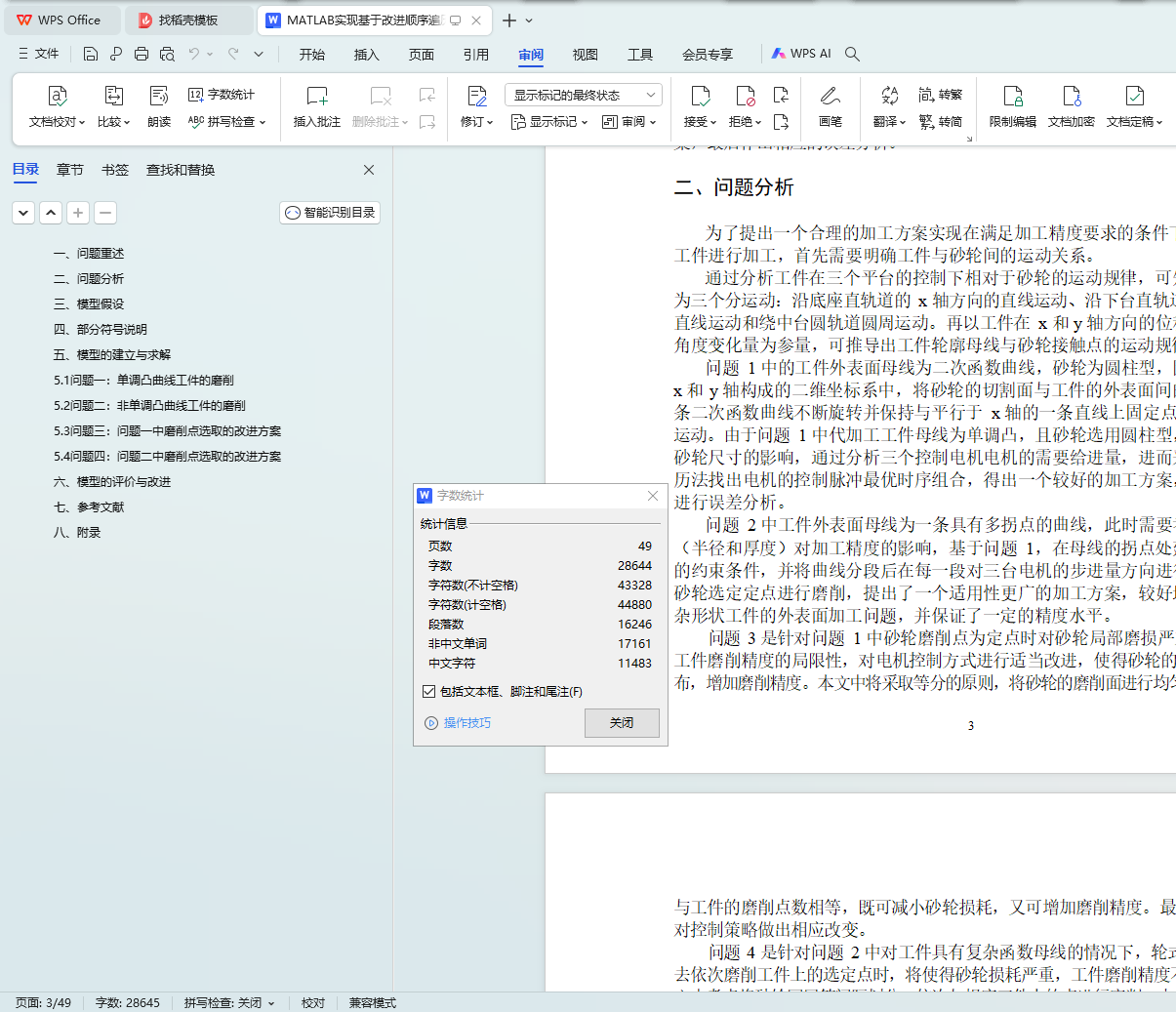Add a new document tab

pyautogui.click(x=509, y=20)
